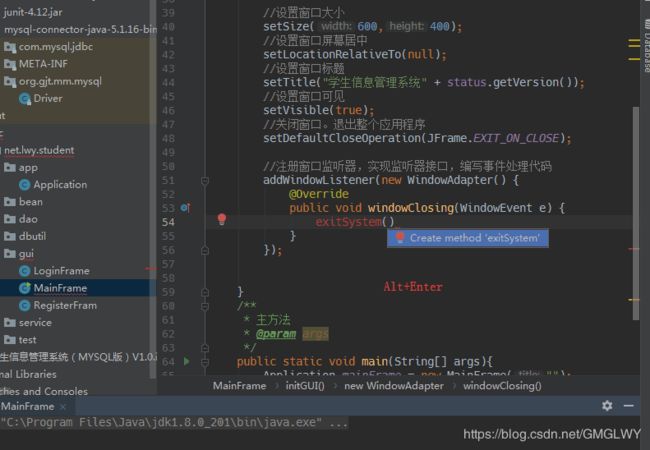Click initGUI() in the editor breadcrumb
Image resolution: width=650 pixels, height=450 pixels.
pos(305,386)
